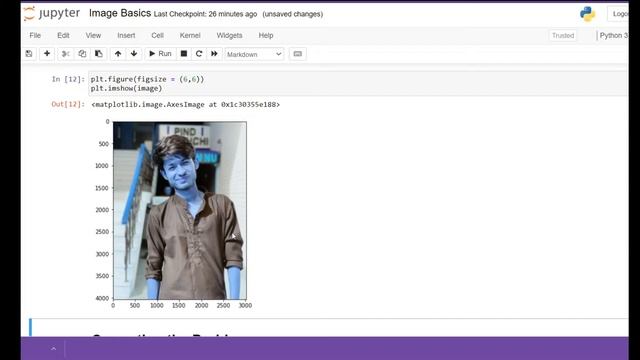Run the current cell
Screen dimensions: 640x360
tap(160, 54)
